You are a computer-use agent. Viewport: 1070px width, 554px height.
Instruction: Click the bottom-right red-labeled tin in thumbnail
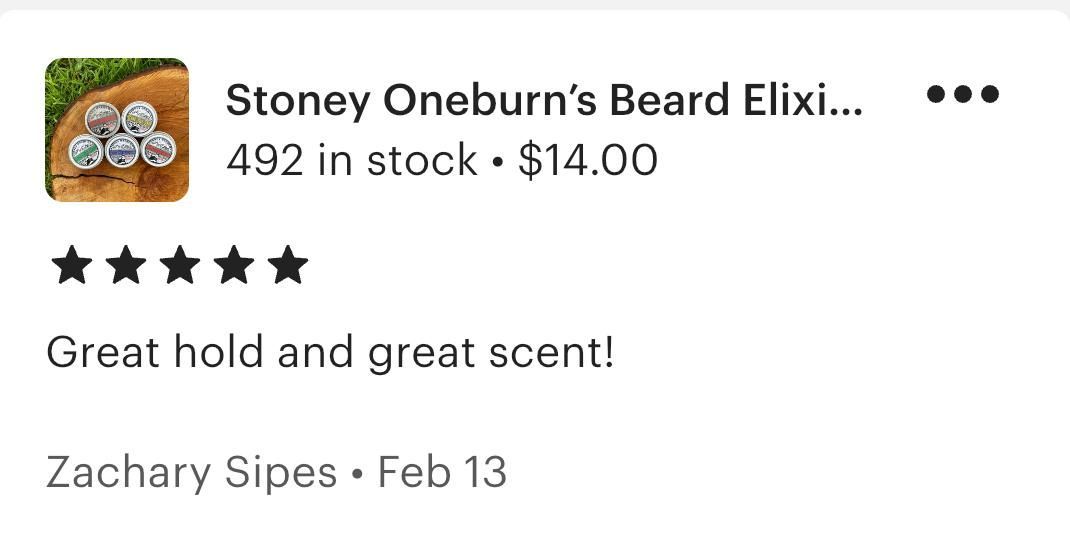pos(158,149)
